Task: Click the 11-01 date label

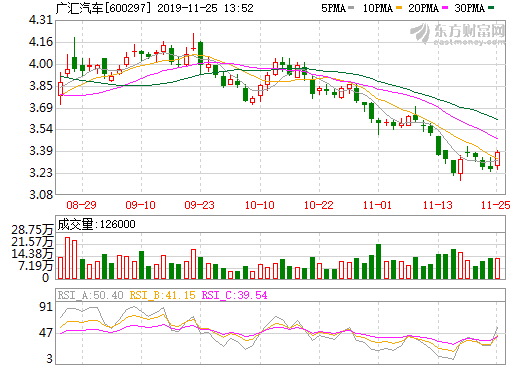Action: pos(378,205)
